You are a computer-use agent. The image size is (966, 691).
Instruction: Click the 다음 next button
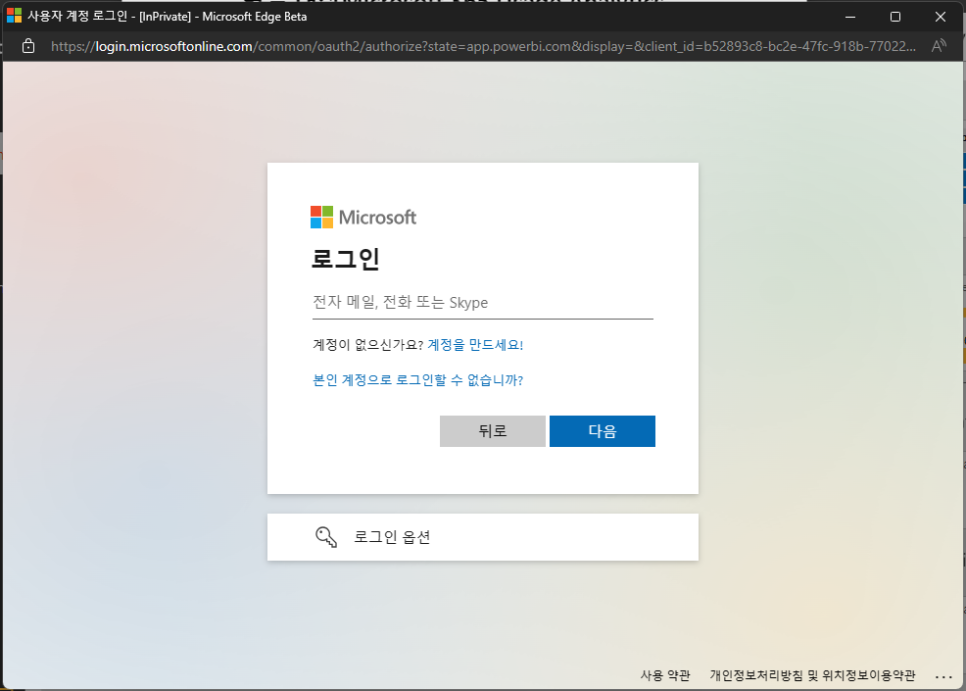click(x=602, y=431)
